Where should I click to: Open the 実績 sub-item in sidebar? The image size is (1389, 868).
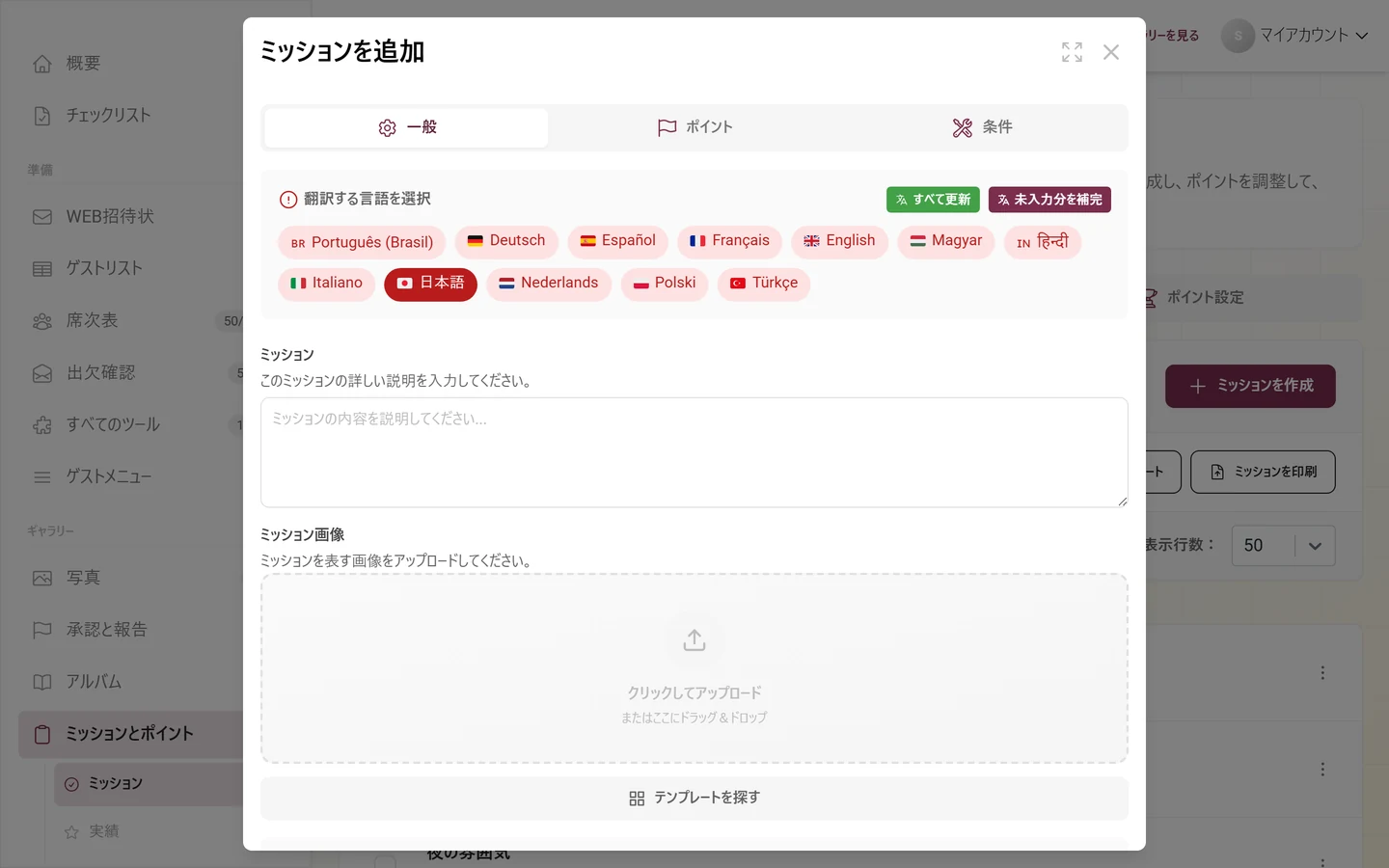(x=103, y=831)
